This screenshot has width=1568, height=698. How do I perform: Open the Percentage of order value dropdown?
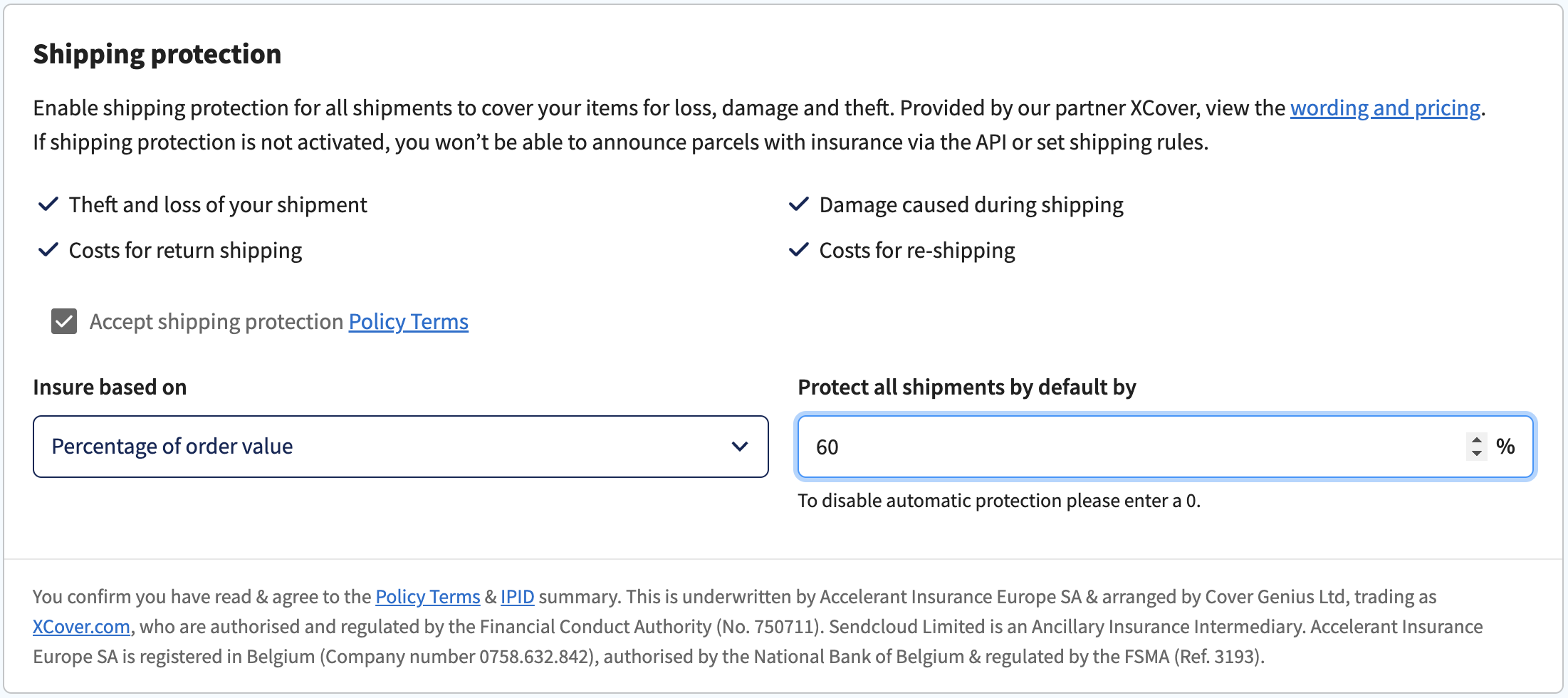click(400, 447)
